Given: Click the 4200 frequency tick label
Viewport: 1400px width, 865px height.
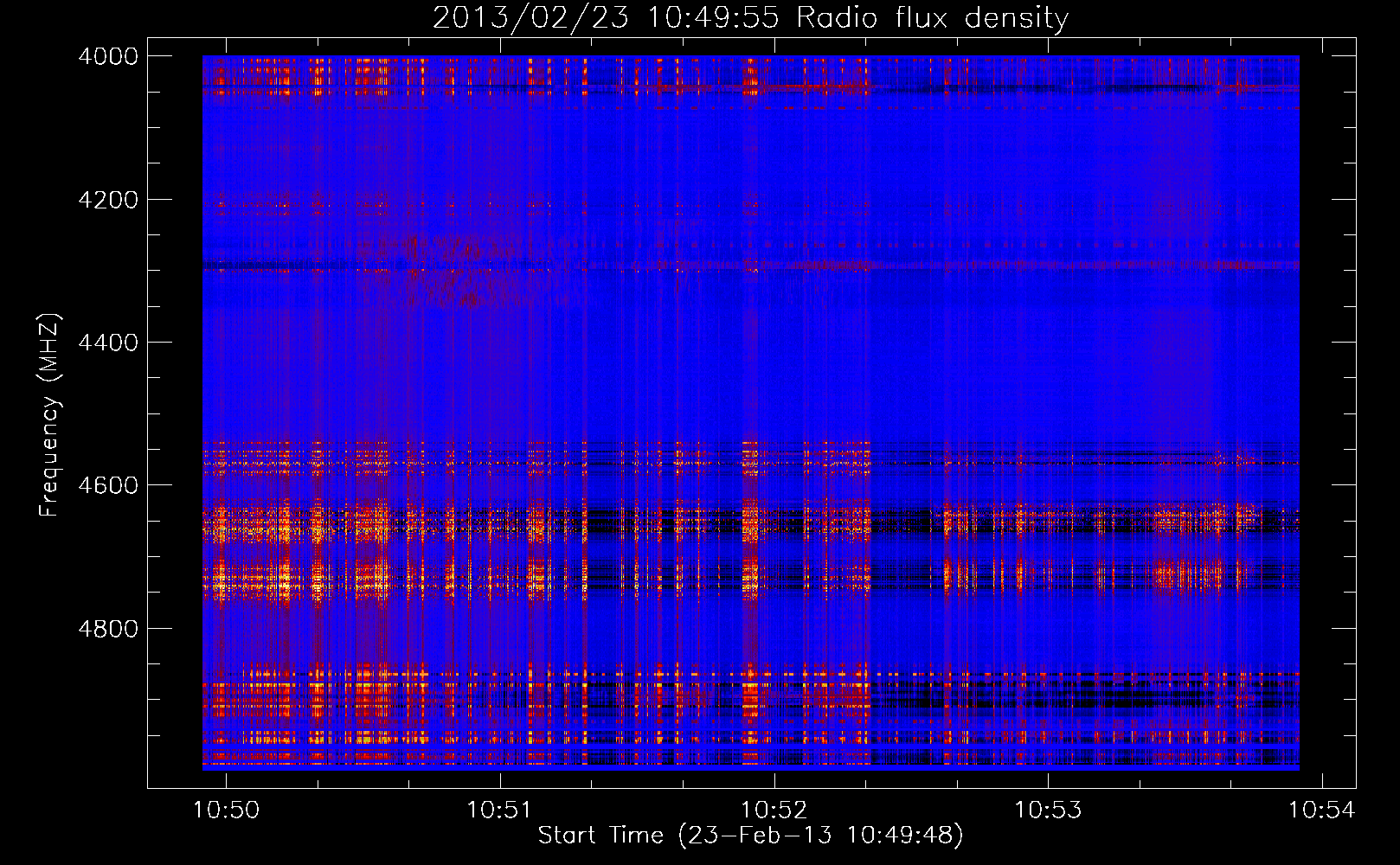Looking at the screenshot, I should point(108,200).
